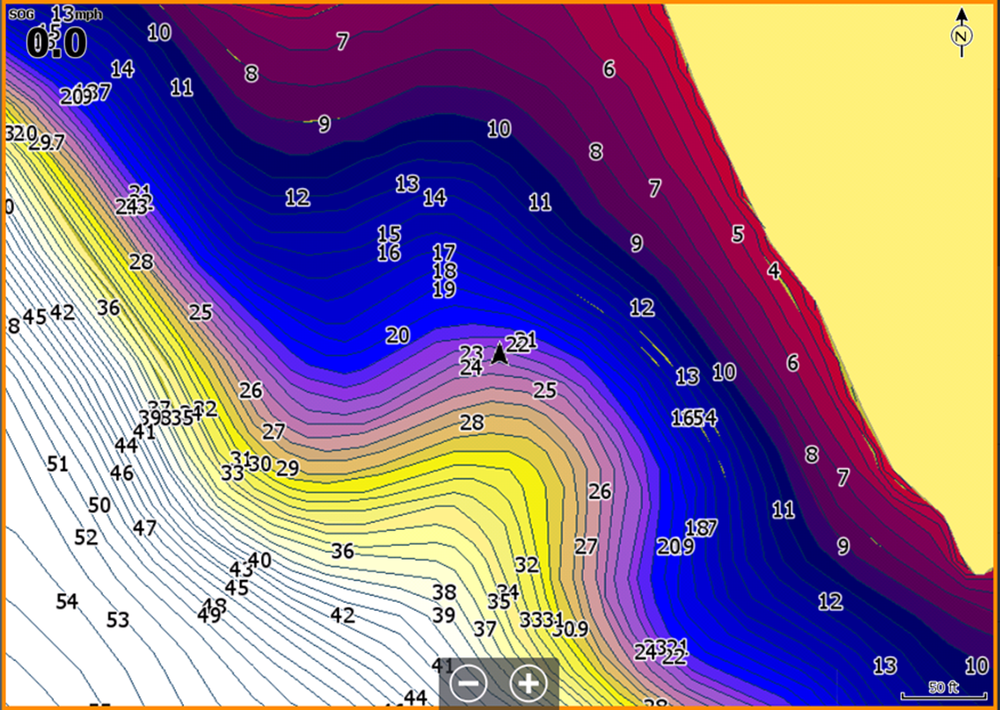Image resolution: width=1000 pixels, height=710 pixels.
Task: Tap the 47 depth sounding
Action: click(144, 528)
